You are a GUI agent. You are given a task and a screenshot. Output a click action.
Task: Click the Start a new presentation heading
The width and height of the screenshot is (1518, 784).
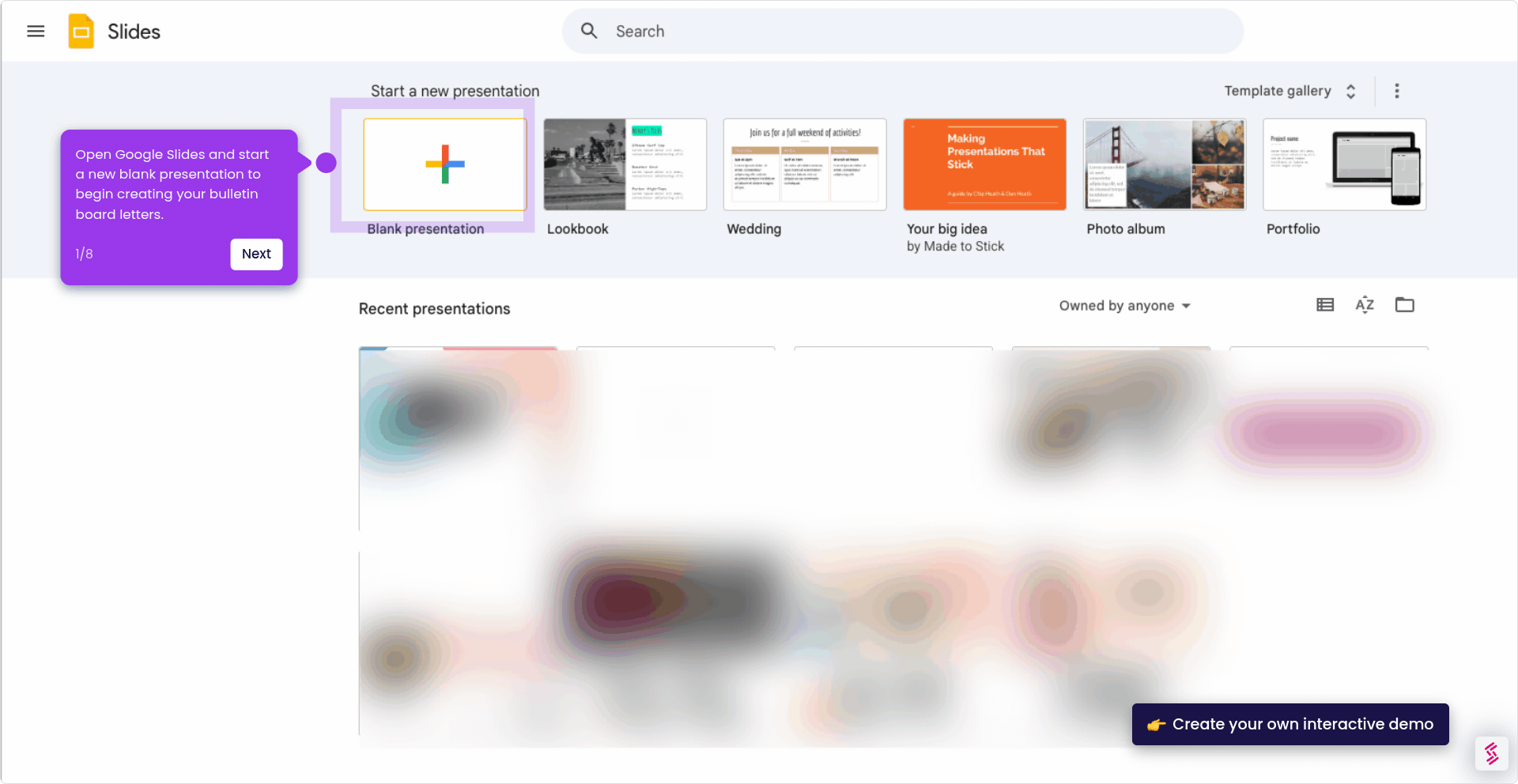coord(455,91)
